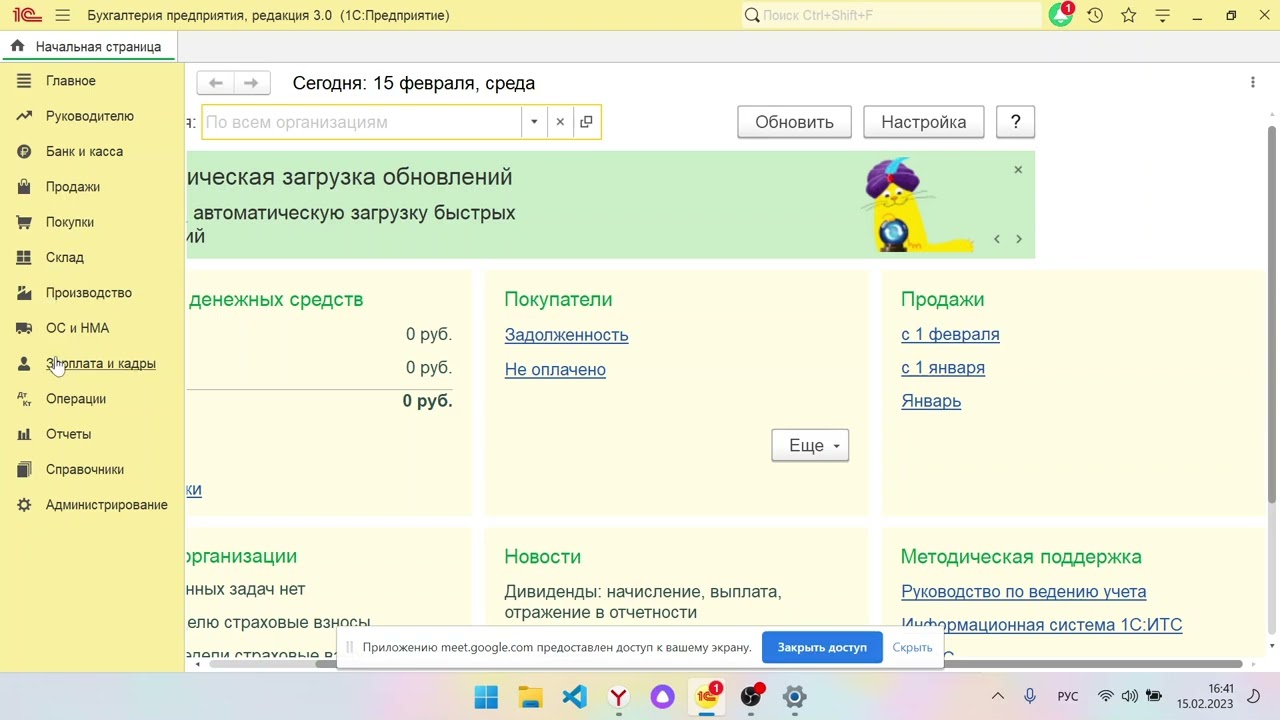
Task: Click the home icon on Начальная страница tab
Action: [x=17, y=46]
